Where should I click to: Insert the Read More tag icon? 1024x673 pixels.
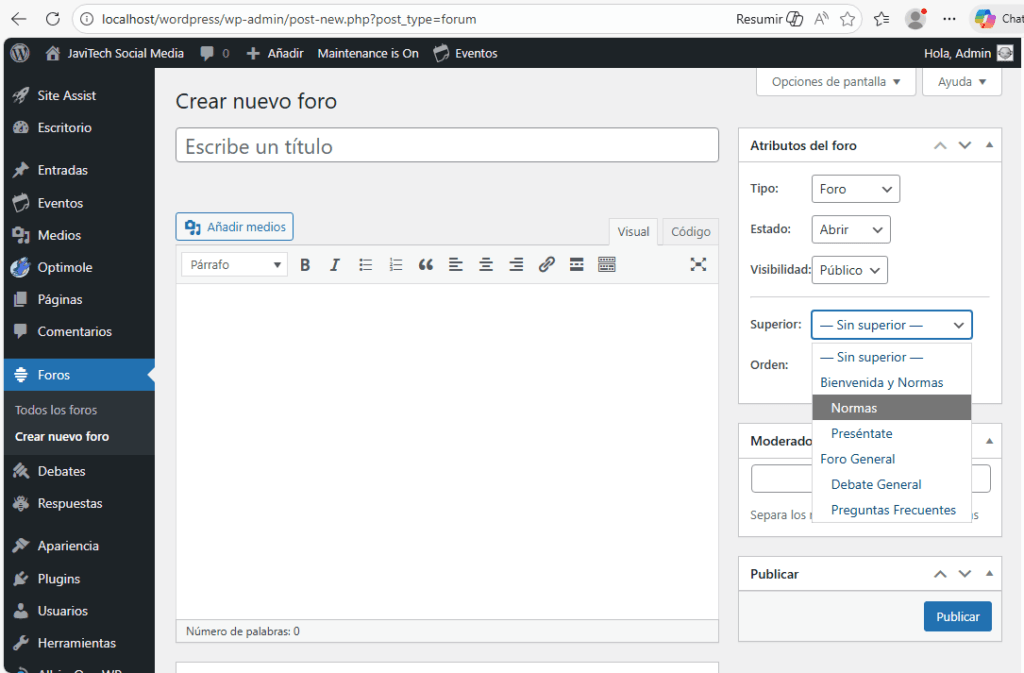pos(576,265)
